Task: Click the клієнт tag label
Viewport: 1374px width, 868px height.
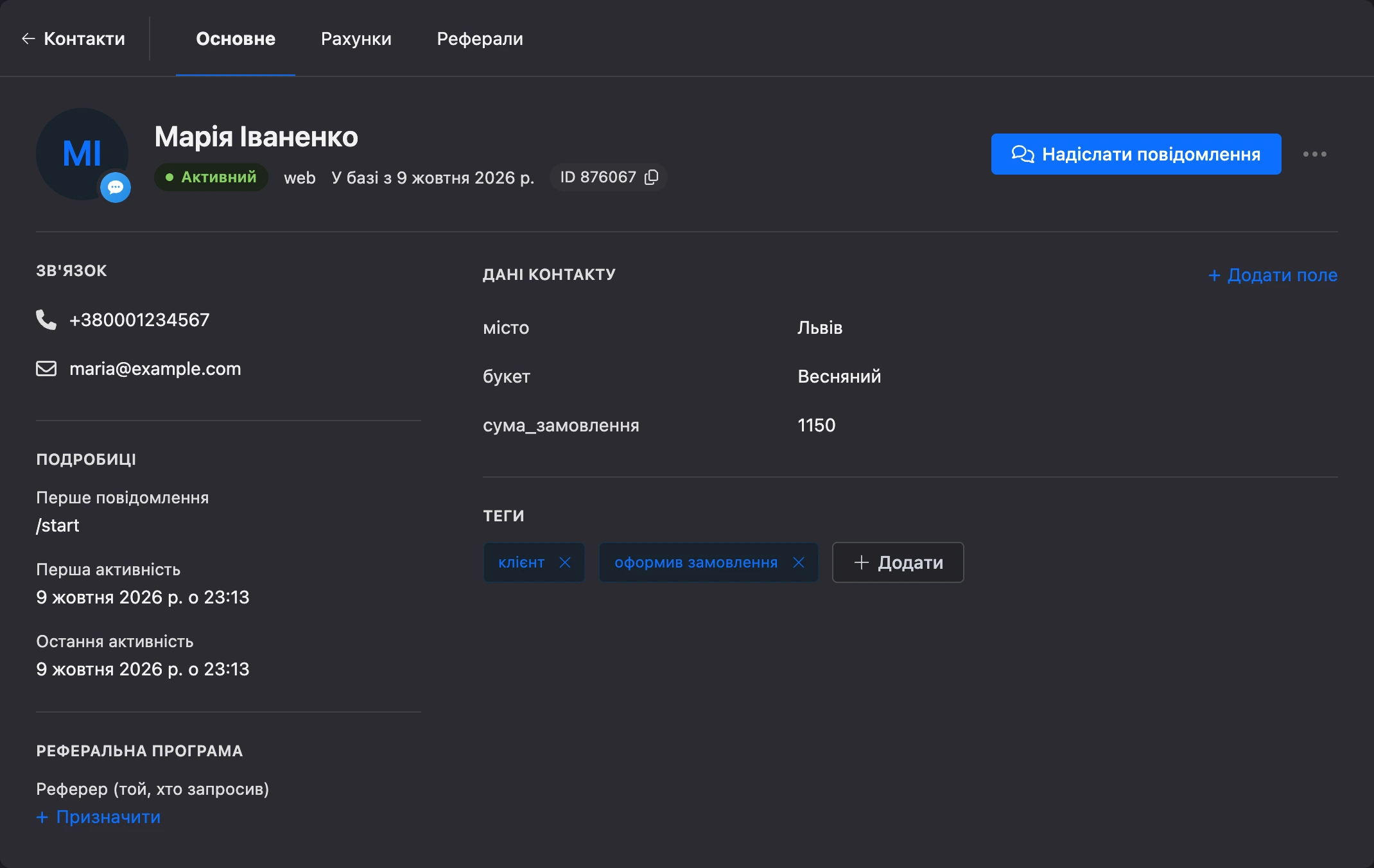Action: click(521, 562)
